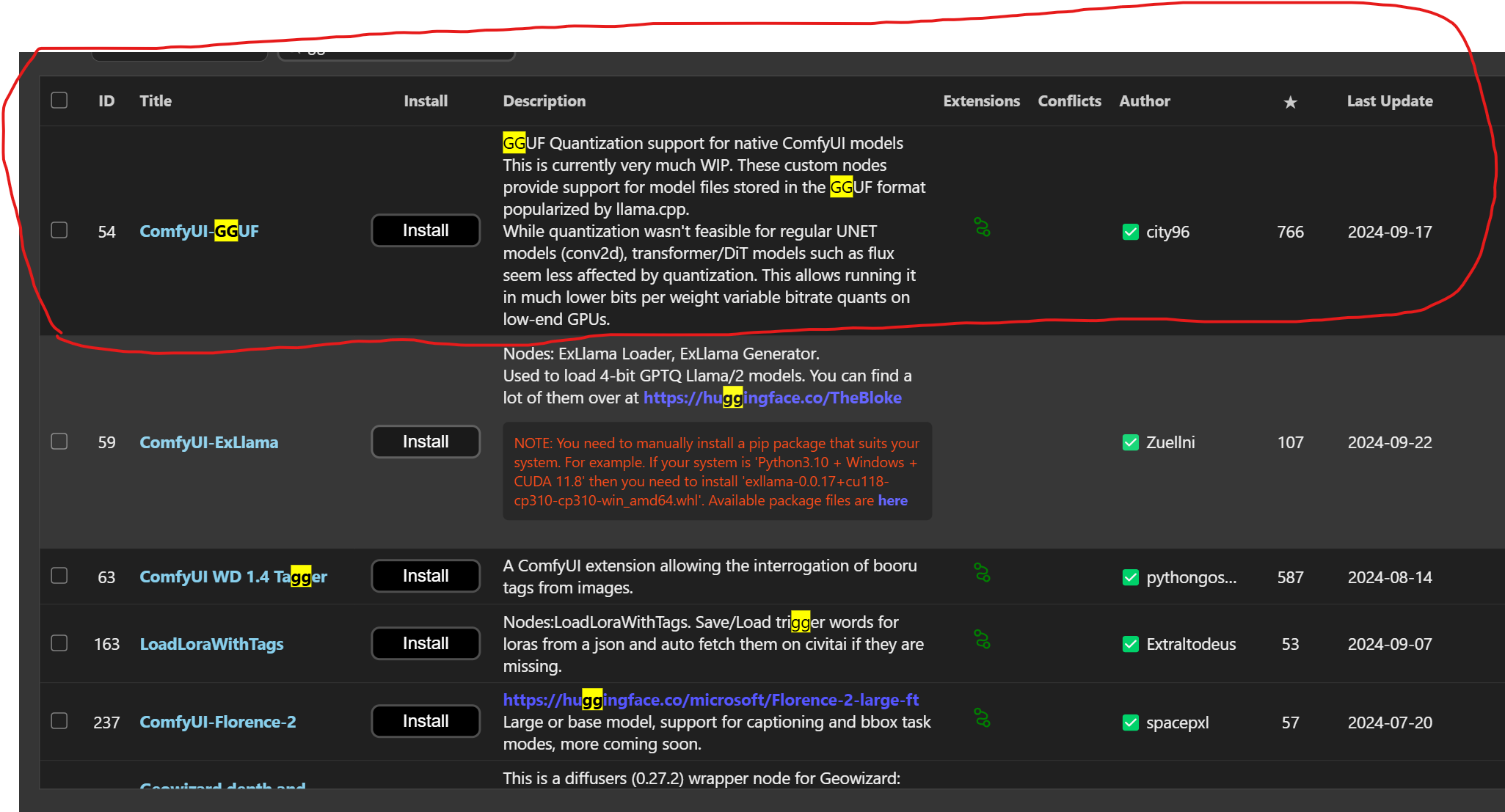Select checkbox for ComfyUI-ExLlama row

coord(59,442)
